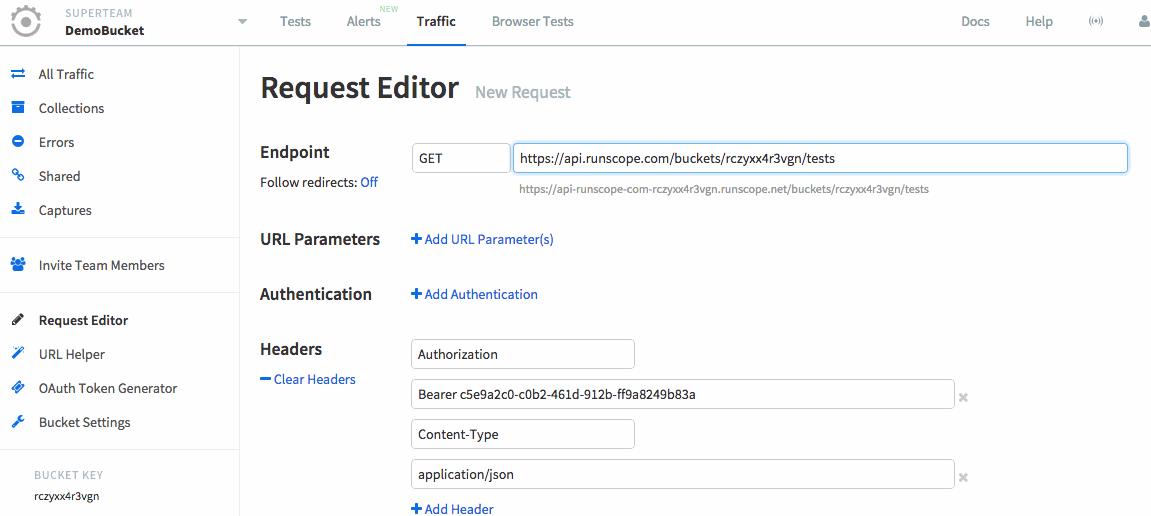Open URL Helper in sidebar

(72, 355)
